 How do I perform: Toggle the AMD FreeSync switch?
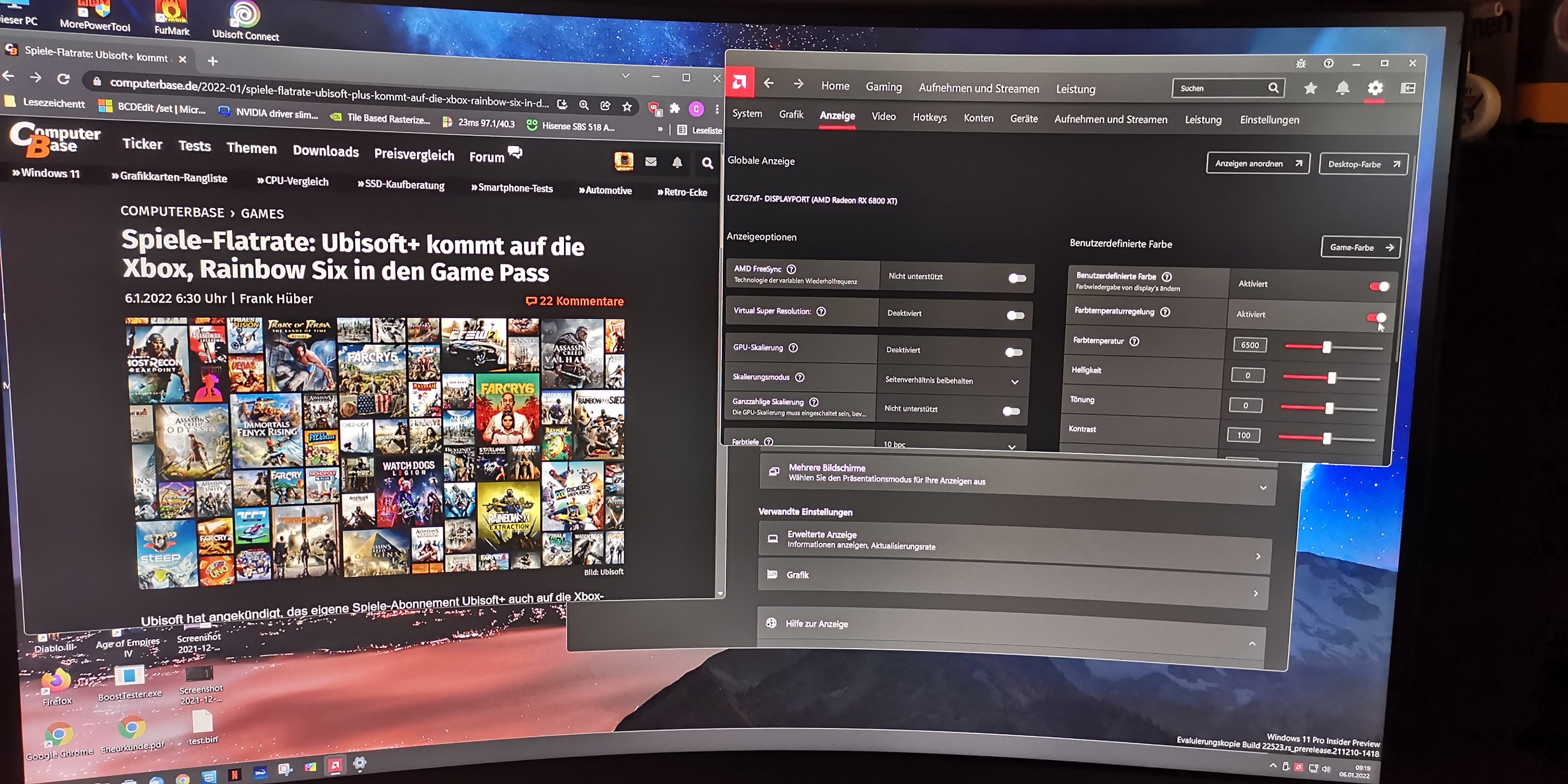[x=1016, y=279]
